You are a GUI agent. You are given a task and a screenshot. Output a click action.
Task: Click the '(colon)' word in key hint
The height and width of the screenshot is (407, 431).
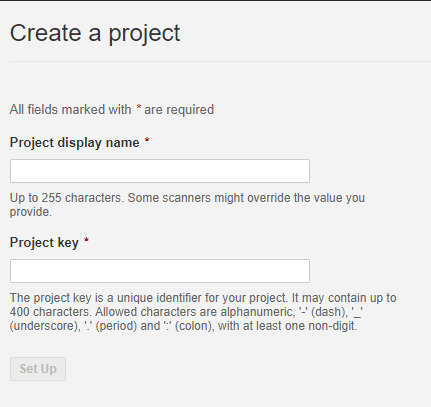point(195,326)
